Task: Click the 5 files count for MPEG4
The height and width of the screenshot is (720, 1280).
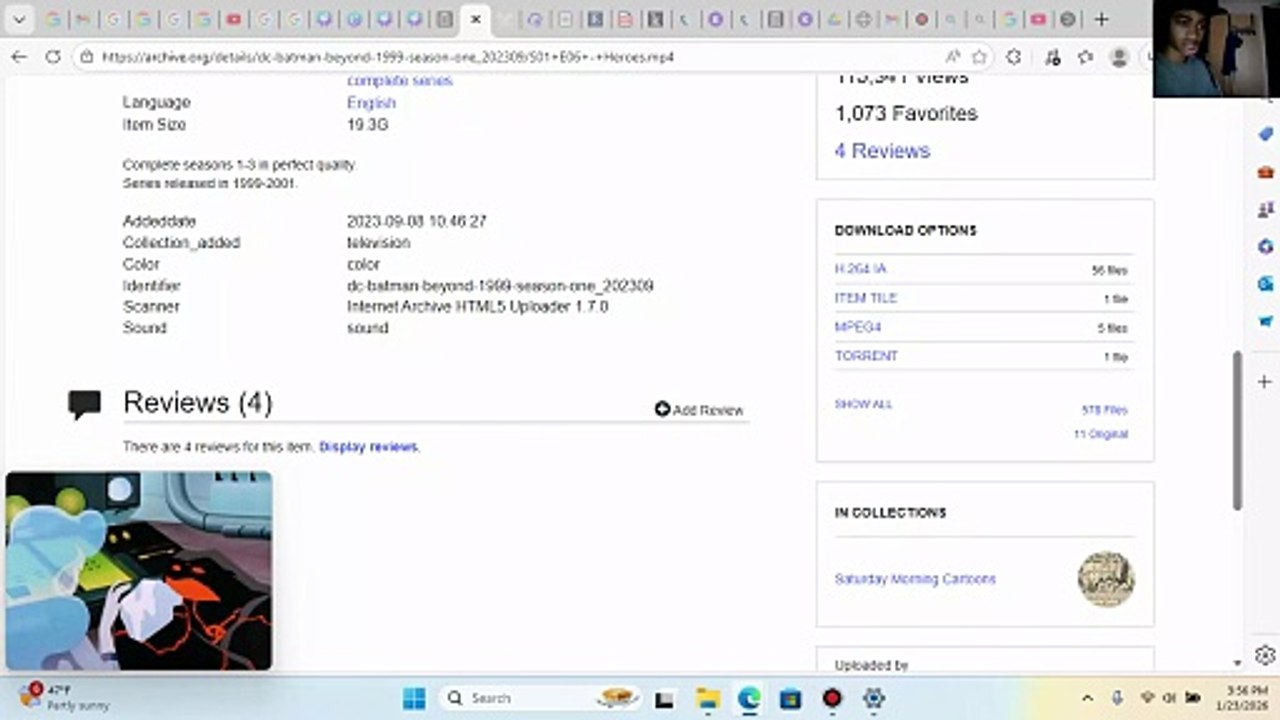Action: coord(1112,328)
